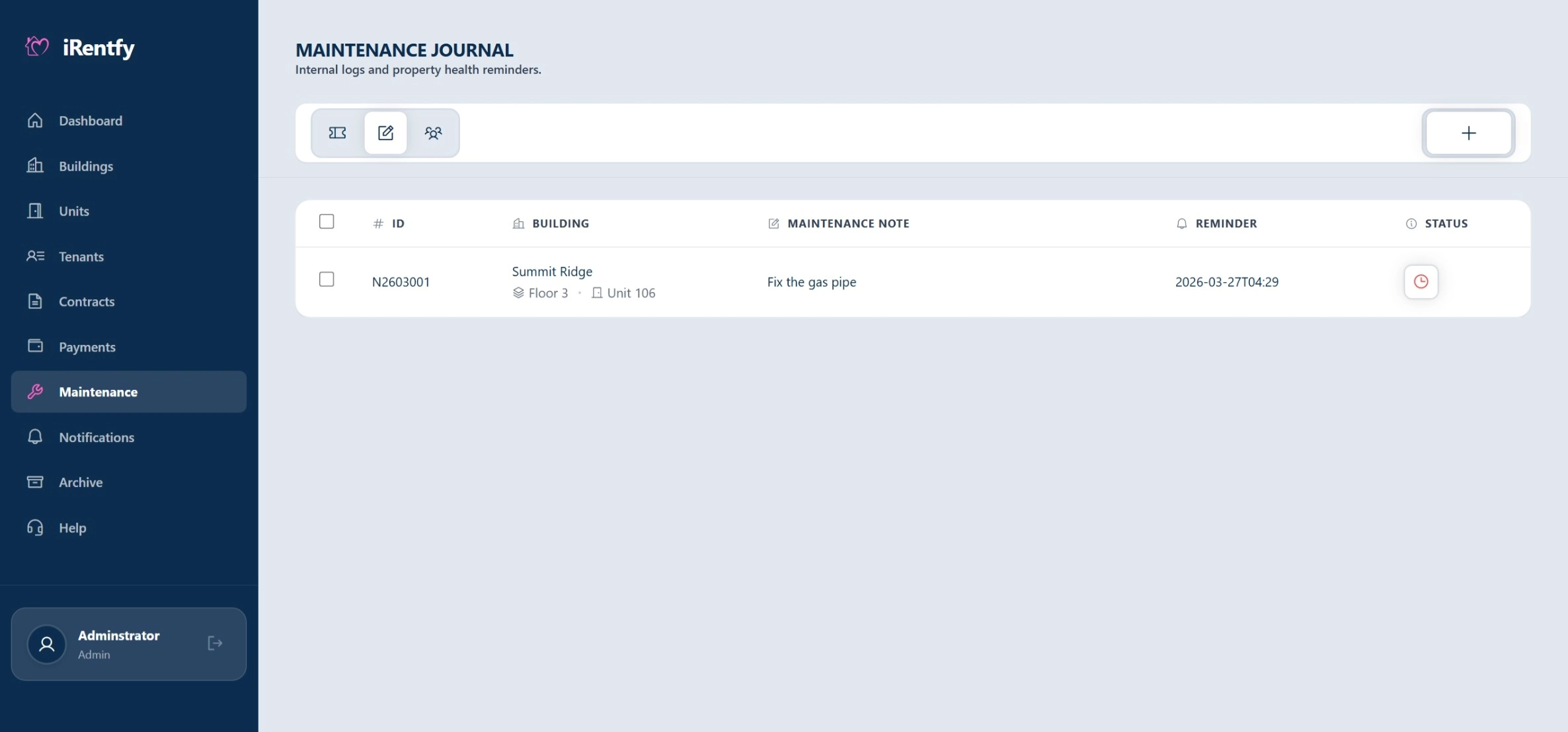Image resolution: width=1568 pixels, height=732 pixels.
Task: Log out using the exit icon
Action: tap(215, 643)
